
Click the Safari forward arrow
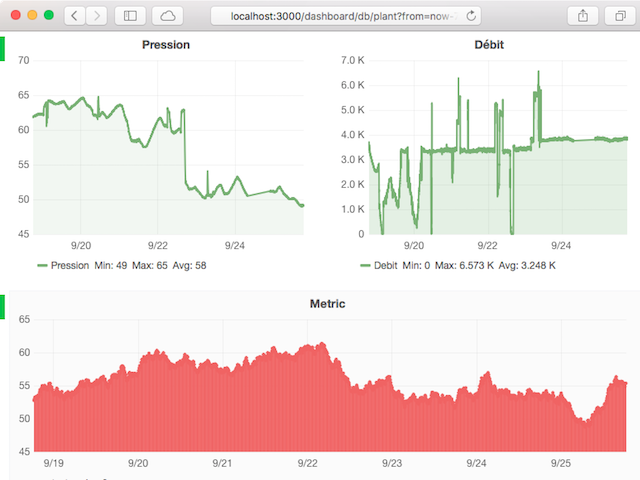coord(99,16)
